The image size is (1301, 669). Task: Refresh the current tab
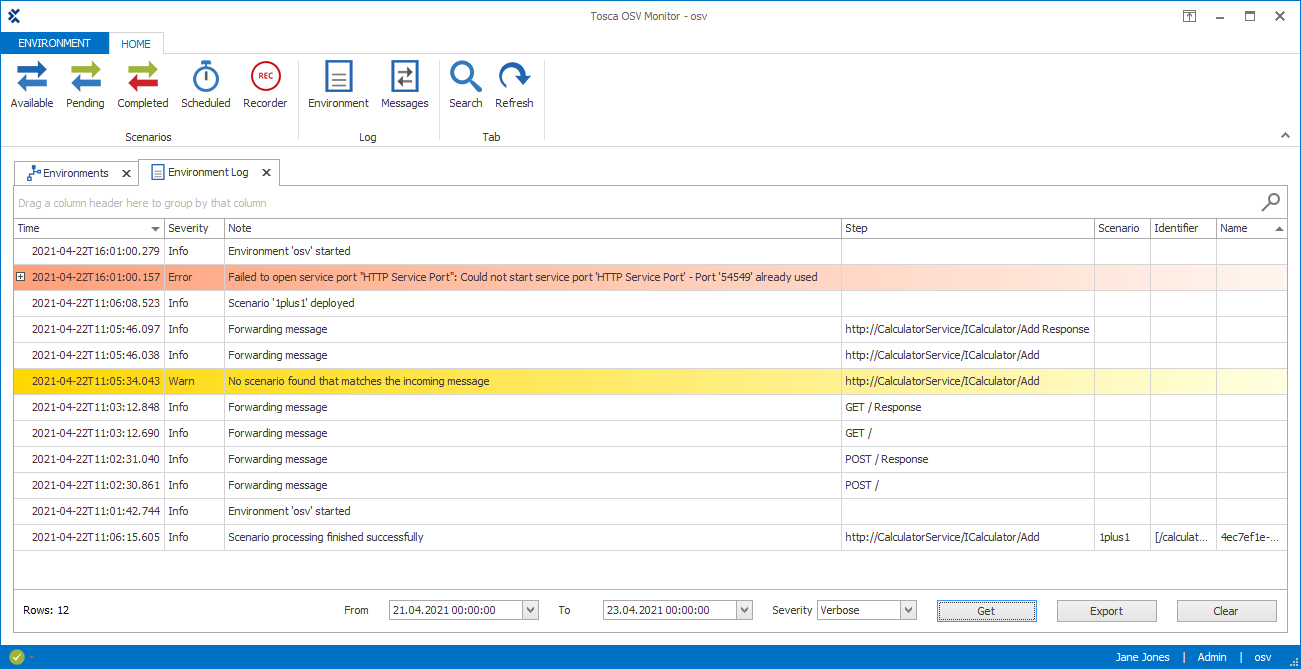point(514,85)
